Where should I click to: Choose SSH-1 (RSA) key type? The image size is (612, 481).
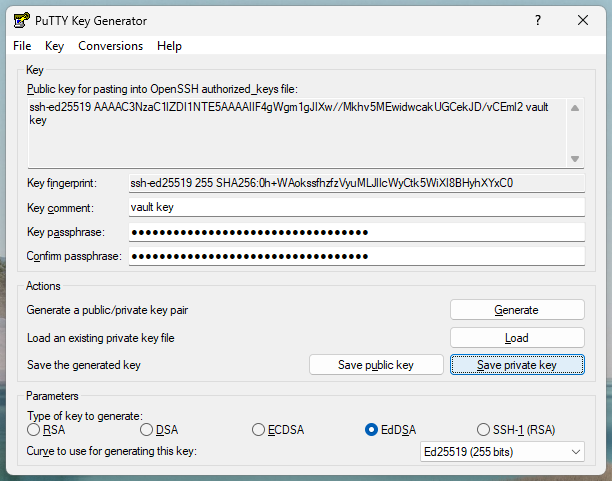tap(486, 430)
